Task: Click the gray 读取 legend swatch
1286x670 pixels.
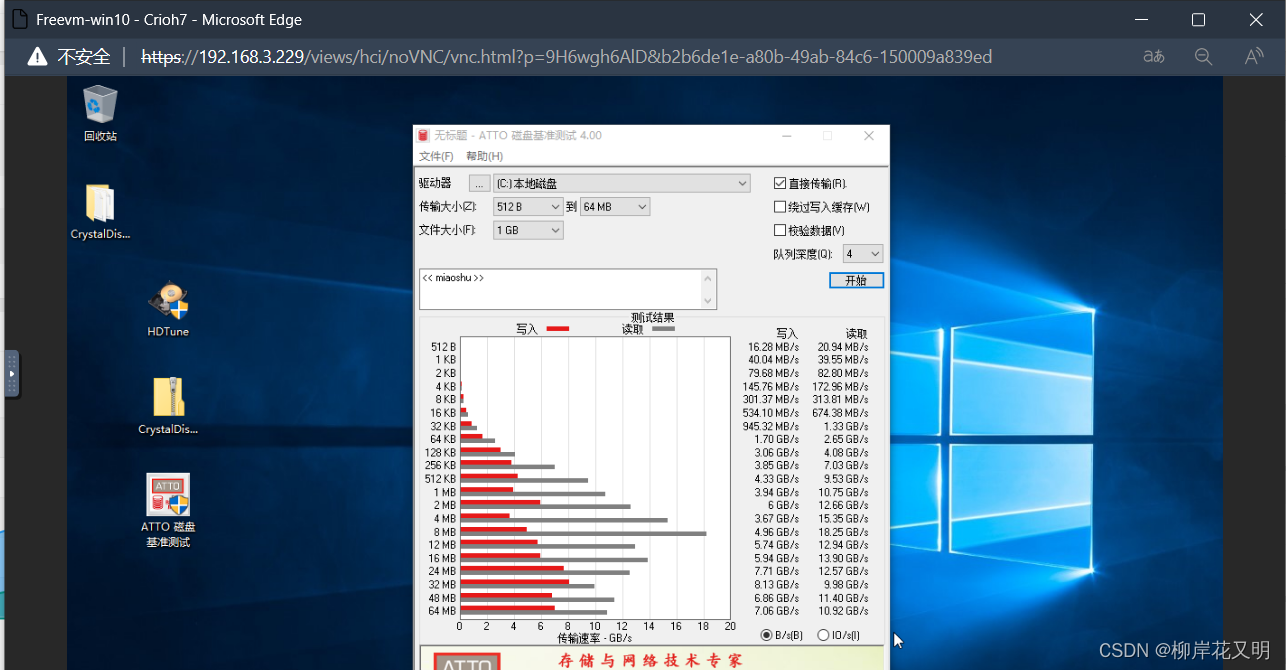Action: [x=663, y=328]
